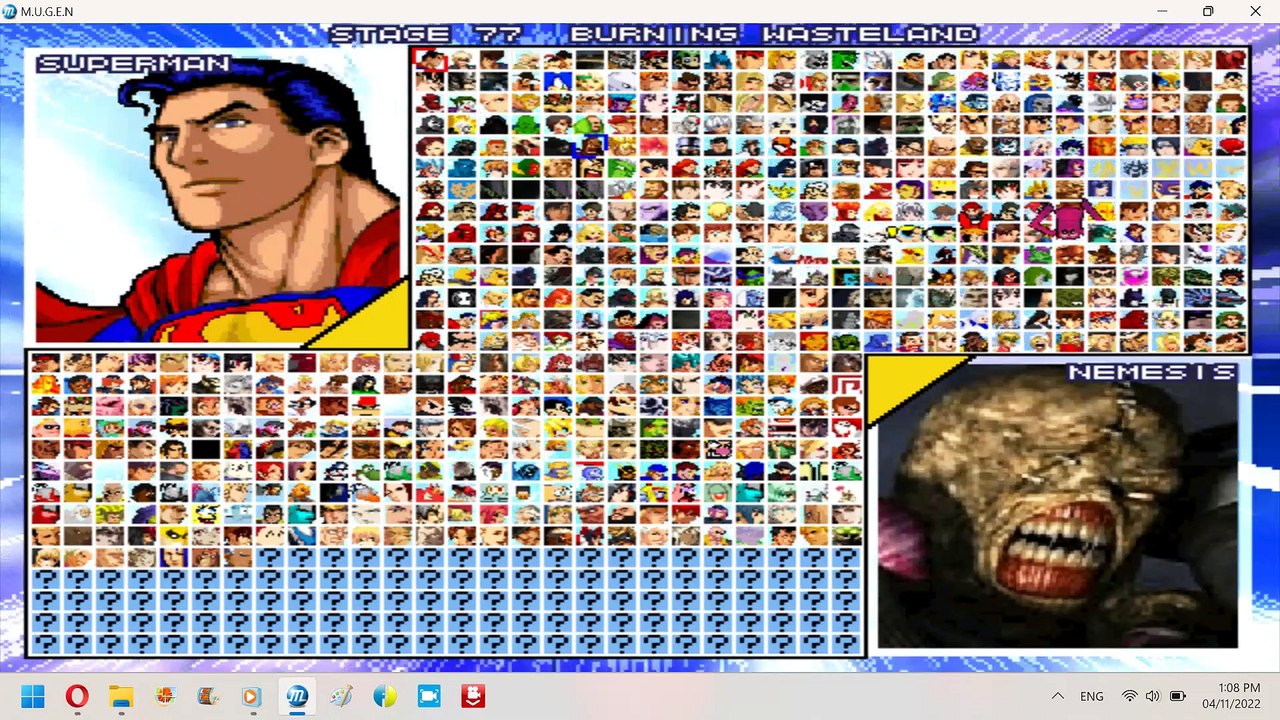Open the red screen recorder taskbar app
This screenshot has width=1280, height=720.
pos(473,696)
